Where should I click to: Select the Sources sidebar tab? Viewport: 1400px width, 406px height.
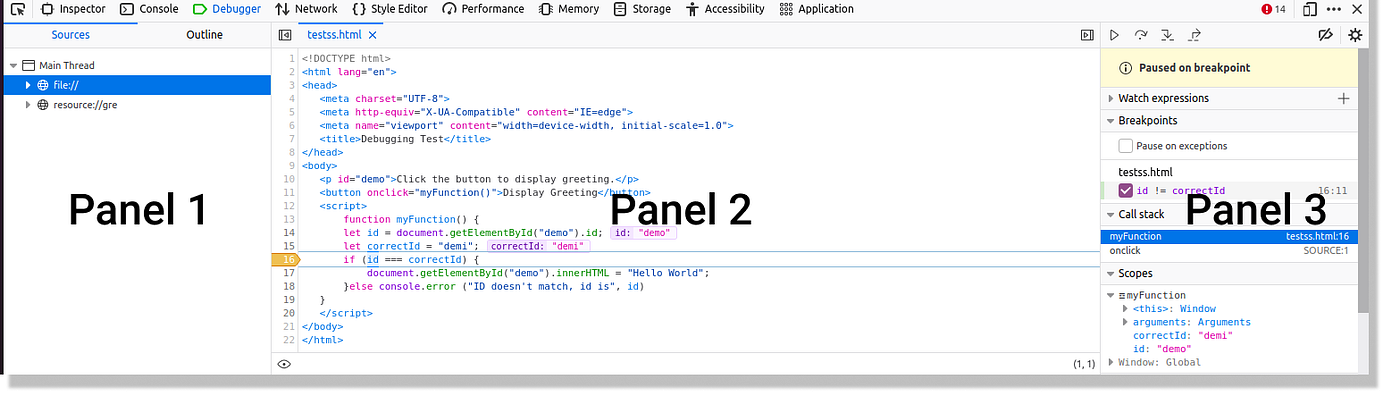click(x=70, y=35)
